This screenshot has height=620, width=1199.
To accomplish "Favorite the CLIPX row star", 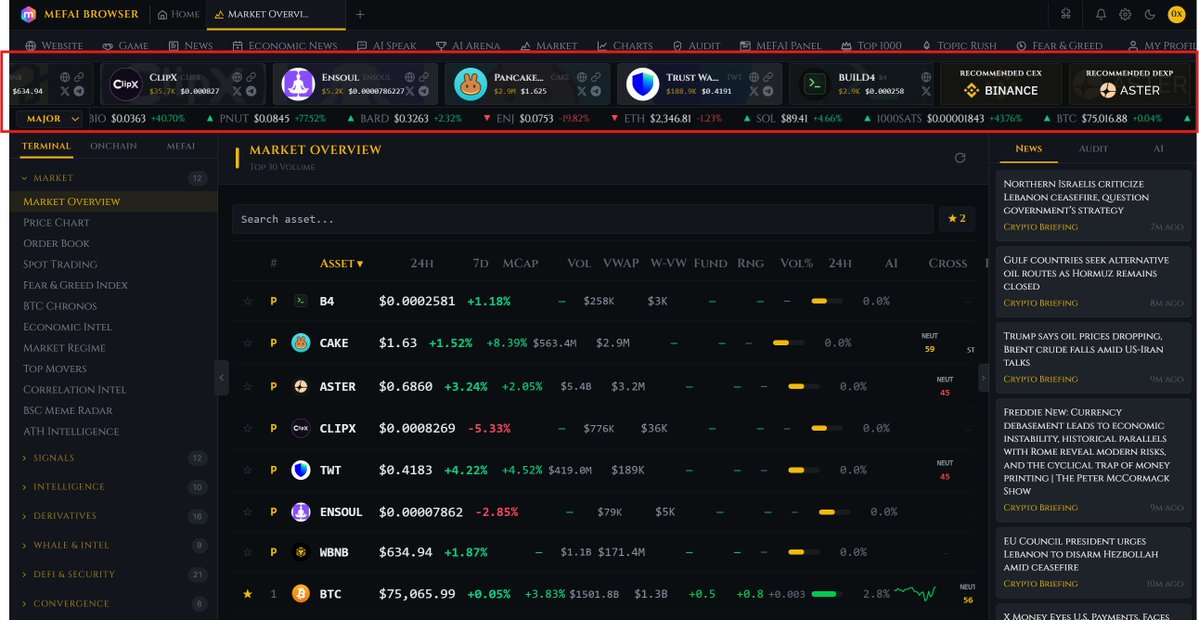I will pos(247,428).
